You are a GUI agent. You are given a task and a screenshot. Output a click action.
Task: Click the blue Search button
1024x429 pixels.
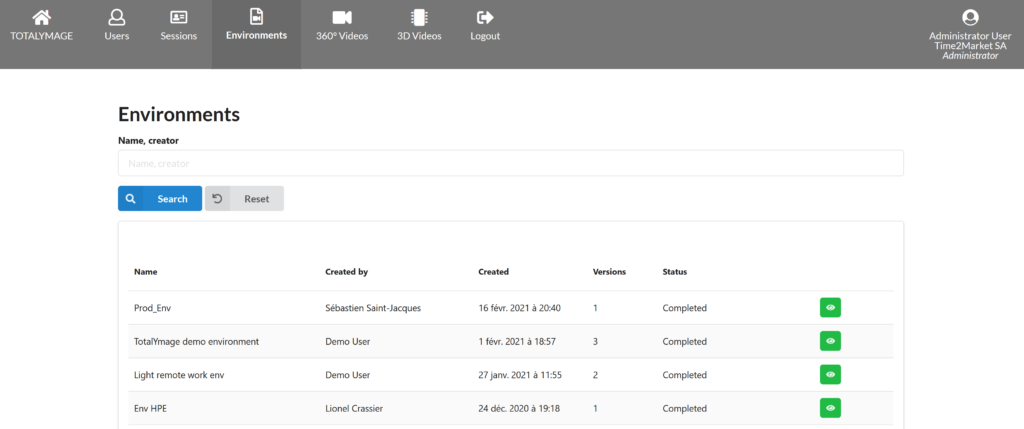coord(160,199)
